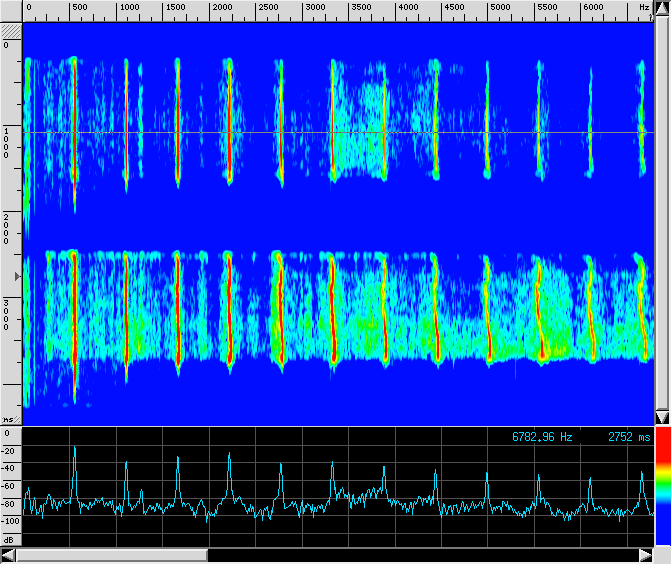Click the dB label on spectrum axis
The image size is (671, 564).
[x=9, y=539]
